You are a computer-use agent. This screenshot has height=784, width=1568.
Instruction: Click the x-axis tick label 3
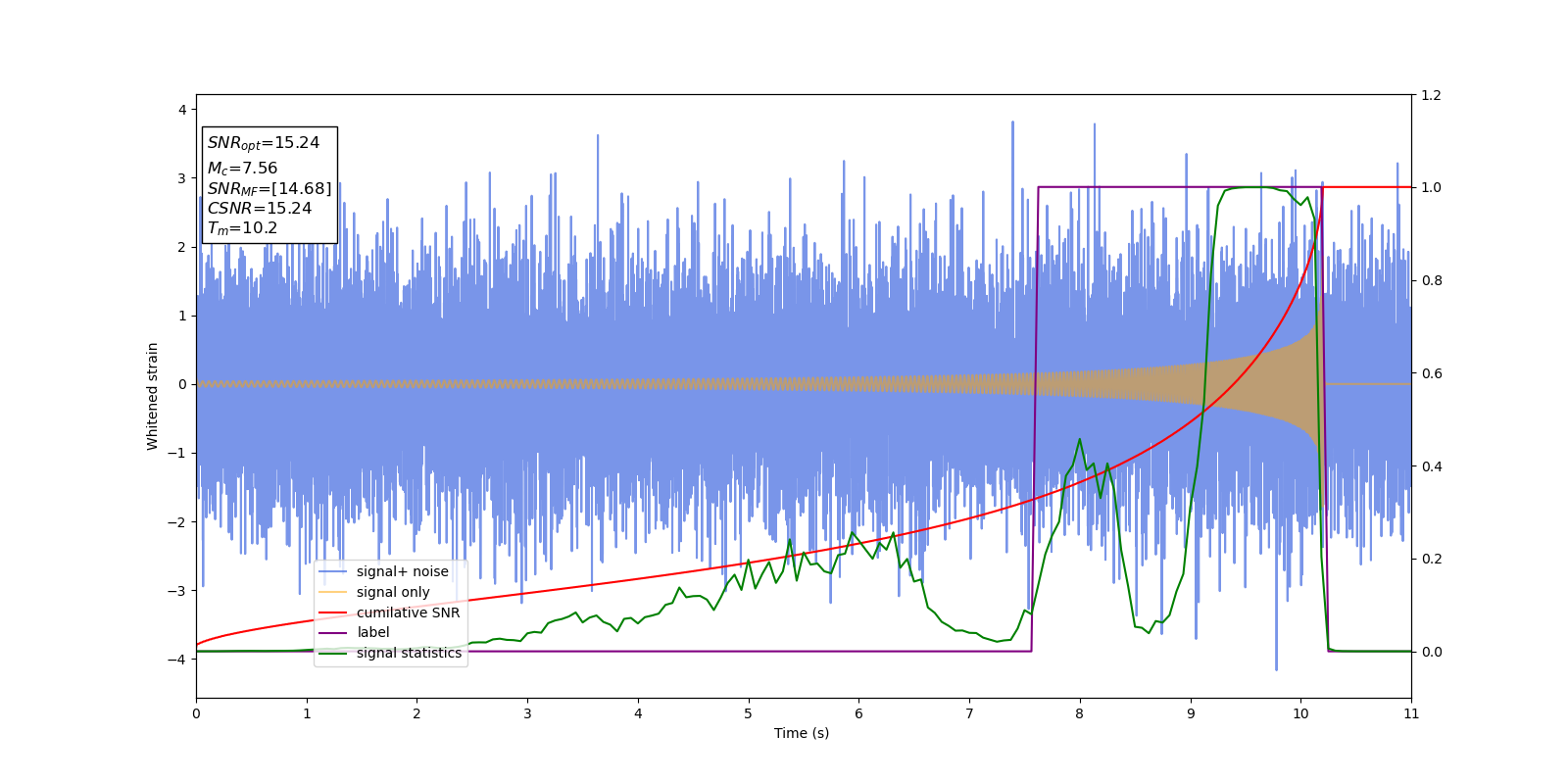527,713
